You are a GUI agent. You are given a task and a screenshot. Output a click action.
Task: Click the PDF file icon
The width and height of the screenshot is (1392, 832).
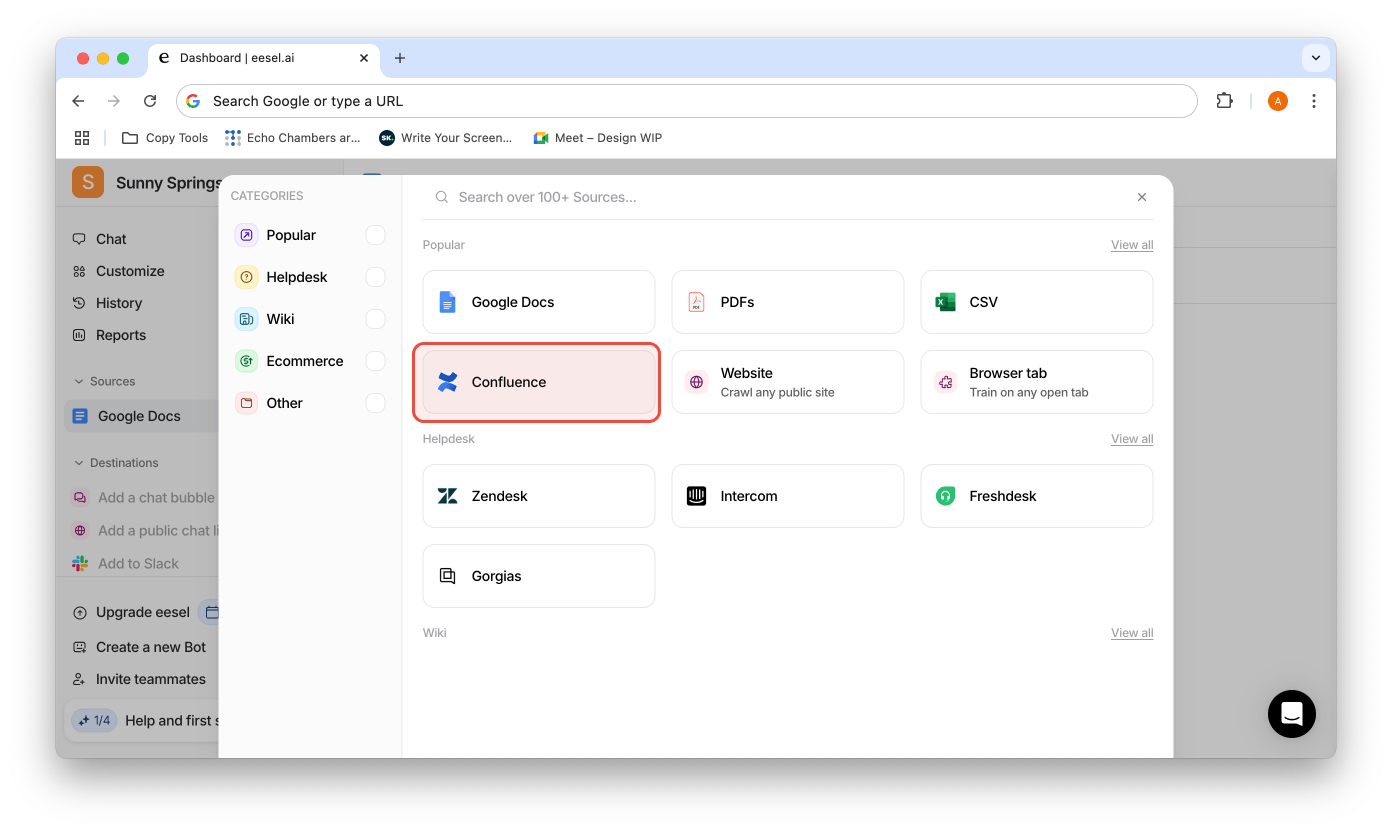[x=696, y=302]
